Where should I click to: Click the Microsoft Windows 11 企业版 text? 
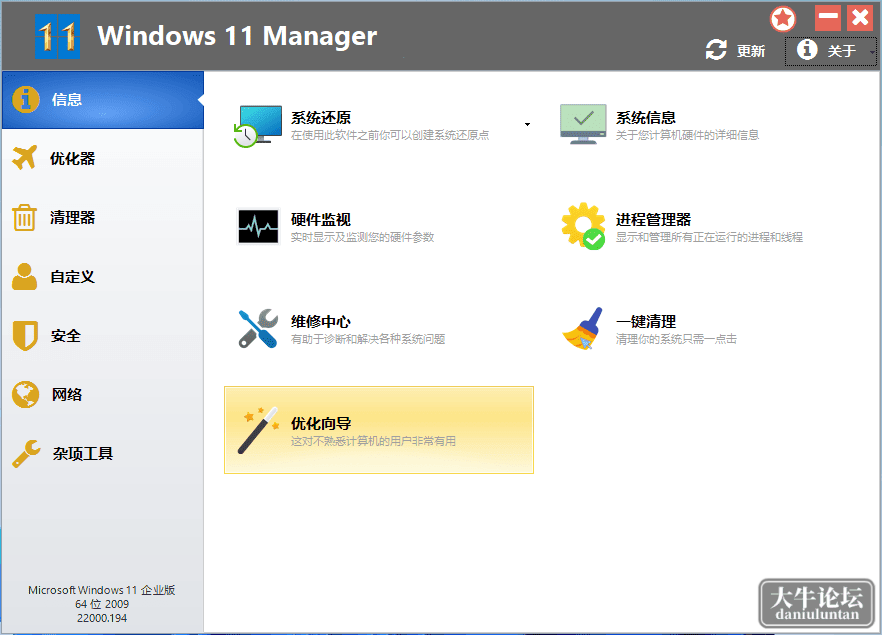[x=102, y=590]
